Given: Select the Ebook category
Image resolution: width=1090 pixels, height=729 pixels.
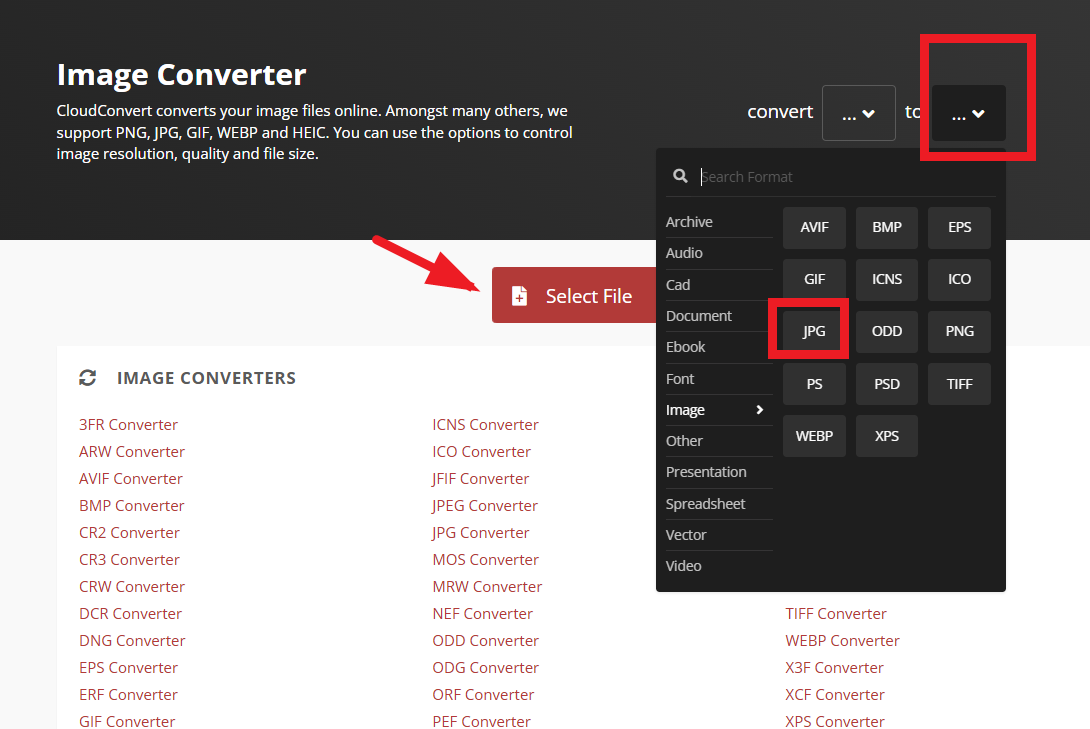Looking at the screenshot, I should (718, 347).
